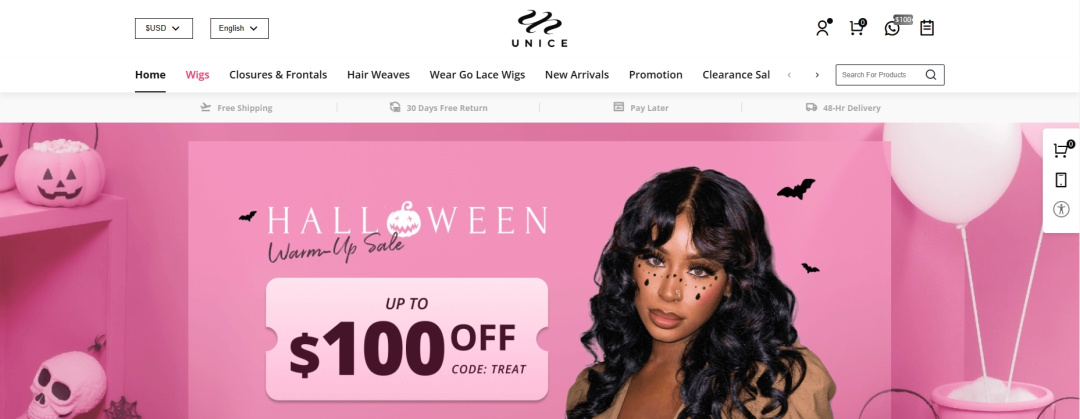
Task: Visit the Promotion link
Action: 656,74
